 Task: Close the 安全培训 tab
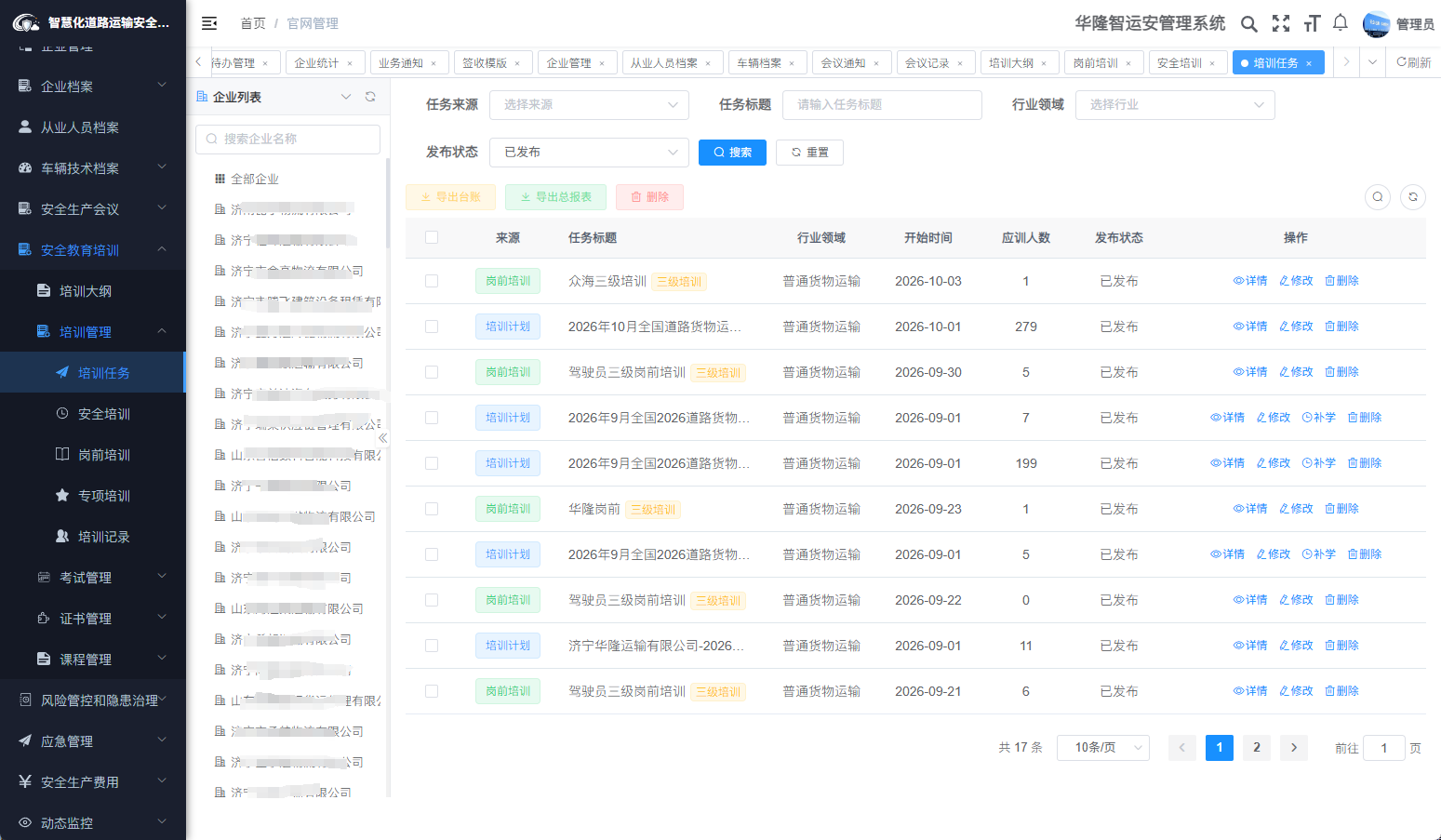pyautogui.click(x=1212, y=63)
